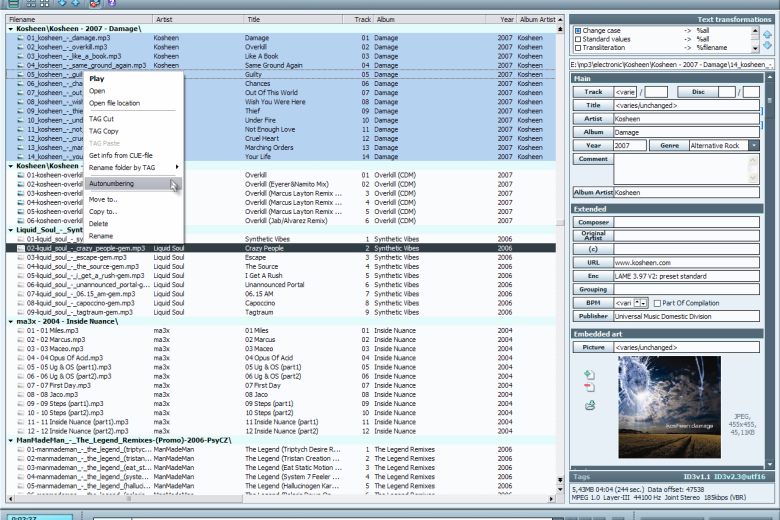
Task: Click the save picture to disk icon
Action: click(x=590, y=405)
